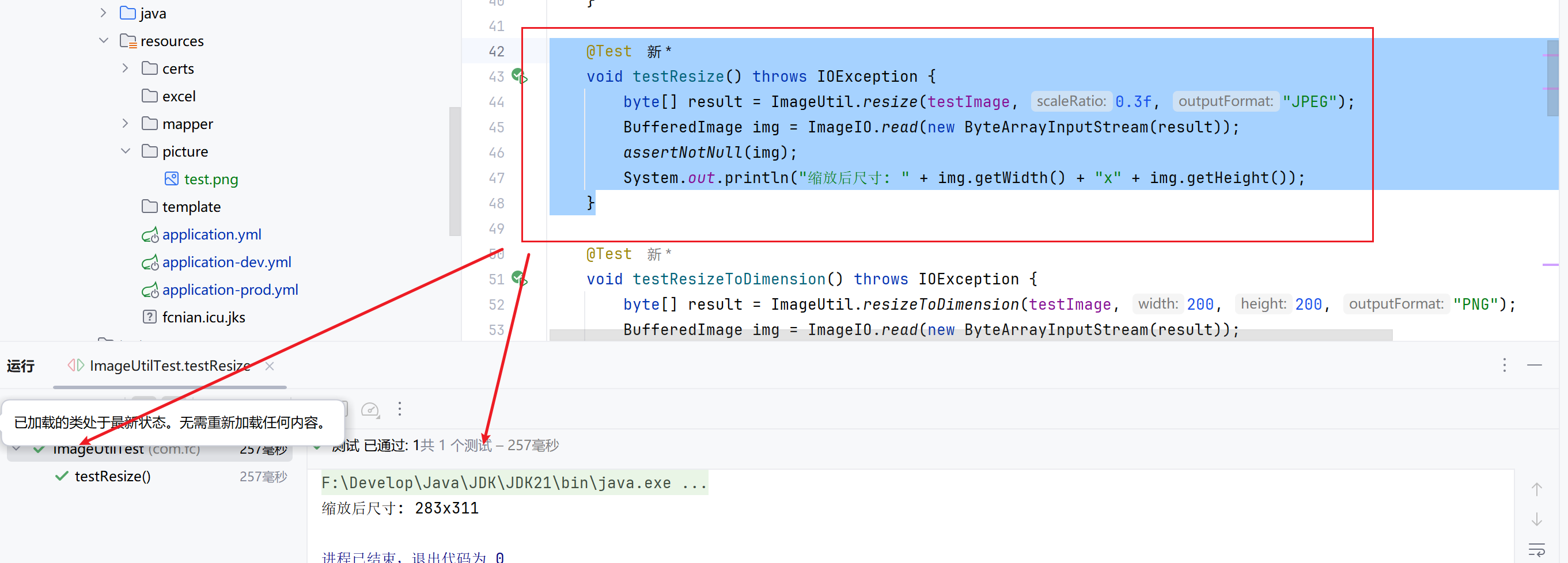
Task: Click the profiler speedometer icon in the Run toolbar
Action: tap(370, 410)
